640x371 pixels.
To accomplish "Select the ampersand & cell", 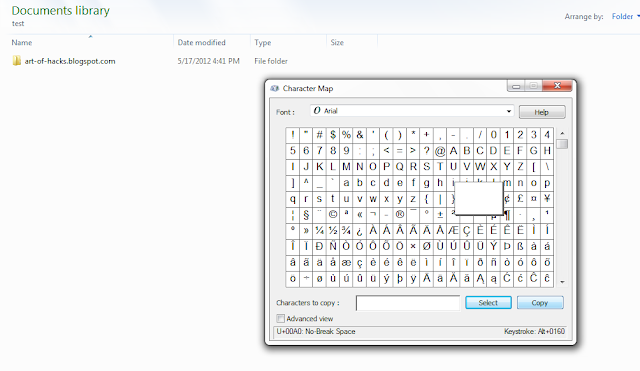I will [360, 135].
